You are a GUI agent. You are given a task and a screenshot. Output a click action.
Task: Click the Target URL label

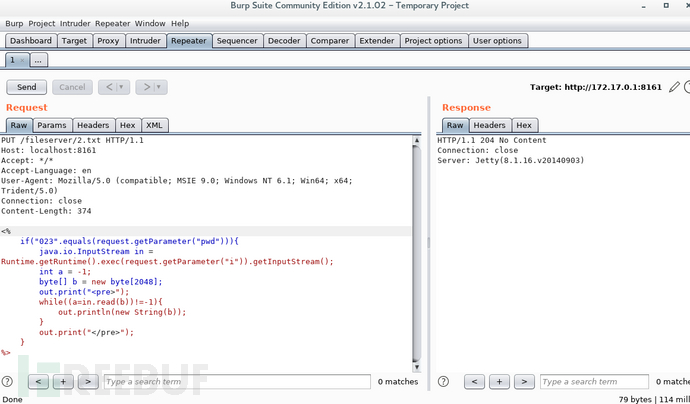[595, 87]
